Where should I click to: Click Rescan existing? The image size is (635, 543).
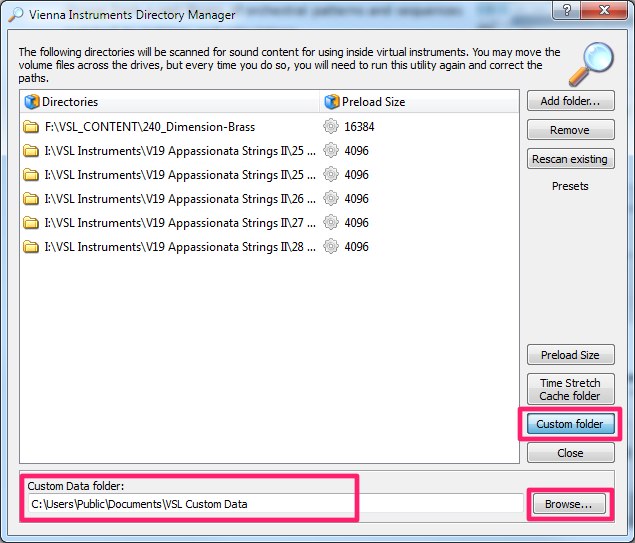571,159
